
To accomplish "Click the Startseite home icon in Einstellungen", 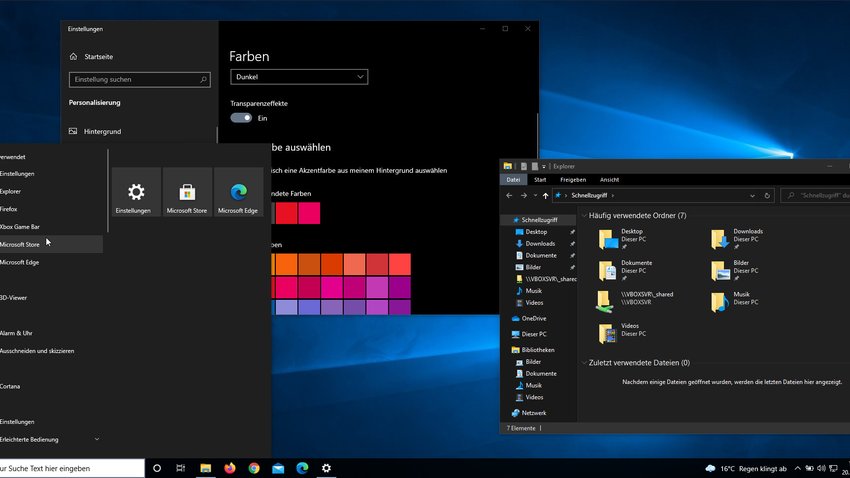I will (74, 56).
